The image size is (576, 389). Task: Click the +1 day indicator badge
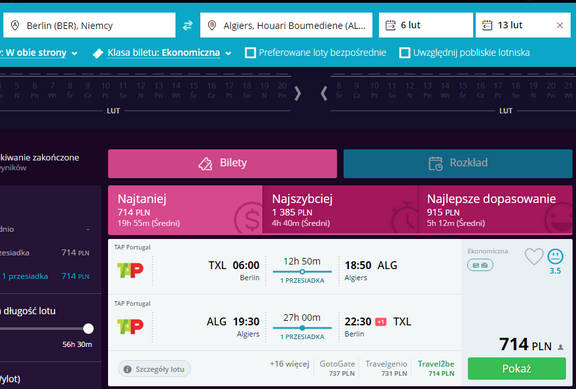coord(381,322)
